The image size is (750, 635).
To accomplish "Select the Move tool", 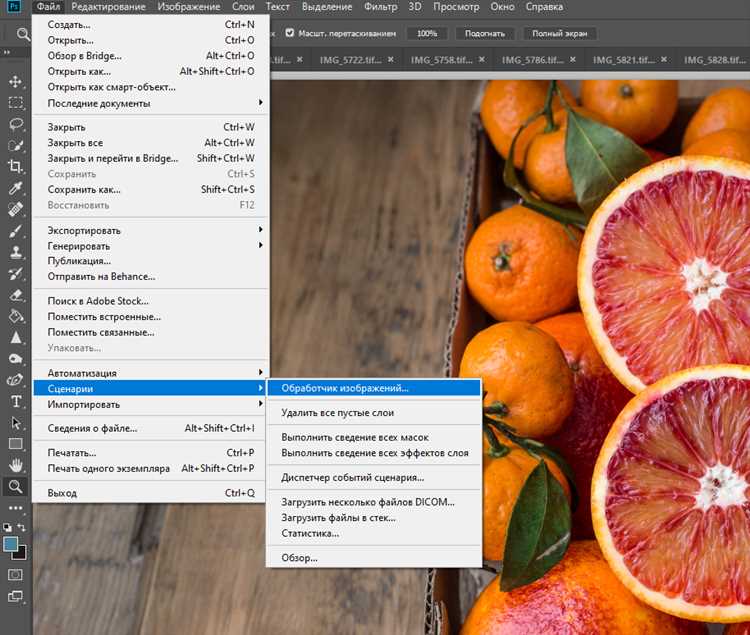I will [15, 81].
